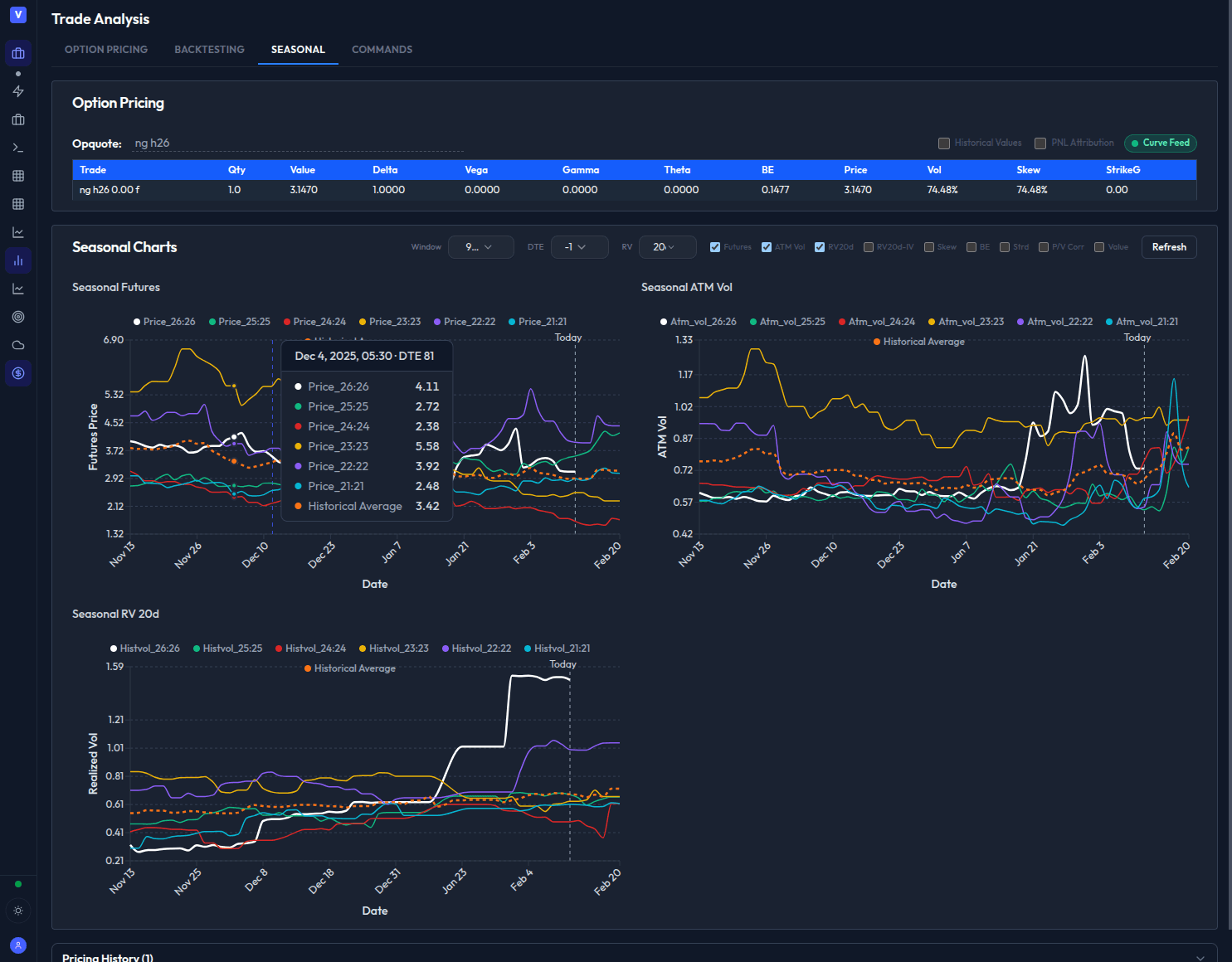The image size is (1232, 962).
Task: Select the bar chart panel icon in sidebar
Action: pos(18,260)
